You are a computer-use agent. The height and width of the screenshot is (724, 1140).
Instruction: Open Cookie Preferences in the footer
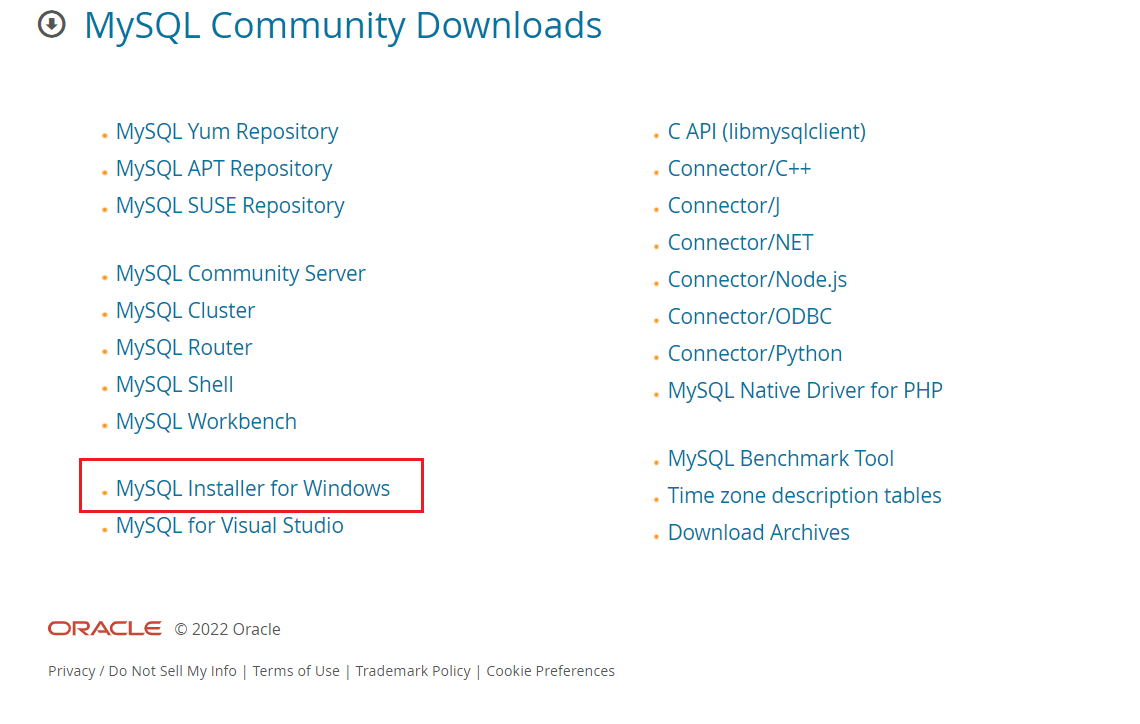pos(550,671)
